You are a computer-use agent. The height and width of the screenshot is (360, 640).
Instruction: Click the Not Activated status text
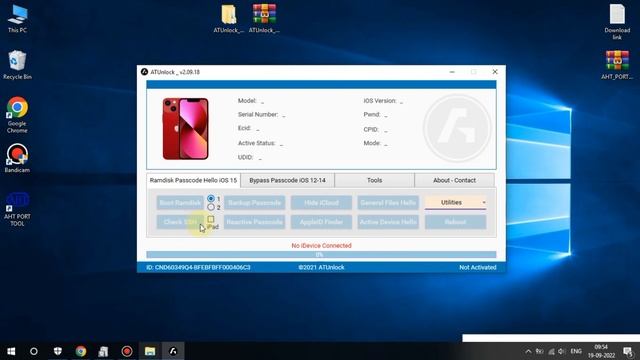[x=478, y=267]
